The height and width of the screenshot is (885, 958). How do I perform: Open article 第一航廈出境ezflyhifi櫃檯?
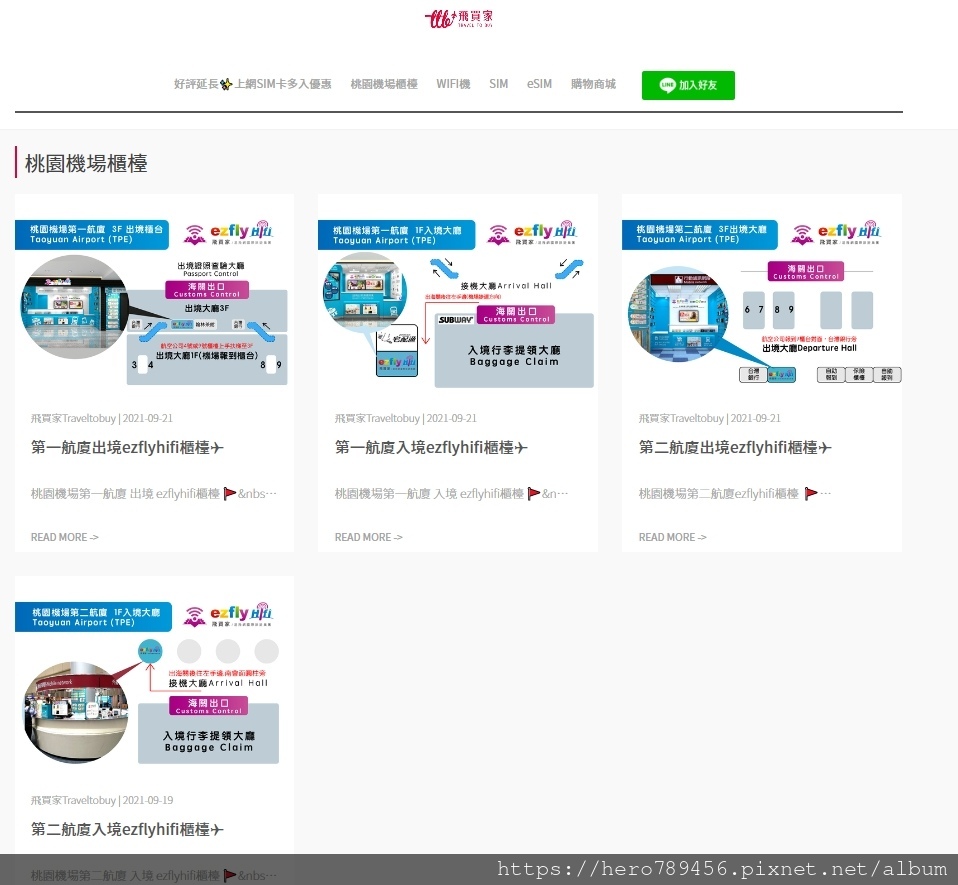point(127,447)
